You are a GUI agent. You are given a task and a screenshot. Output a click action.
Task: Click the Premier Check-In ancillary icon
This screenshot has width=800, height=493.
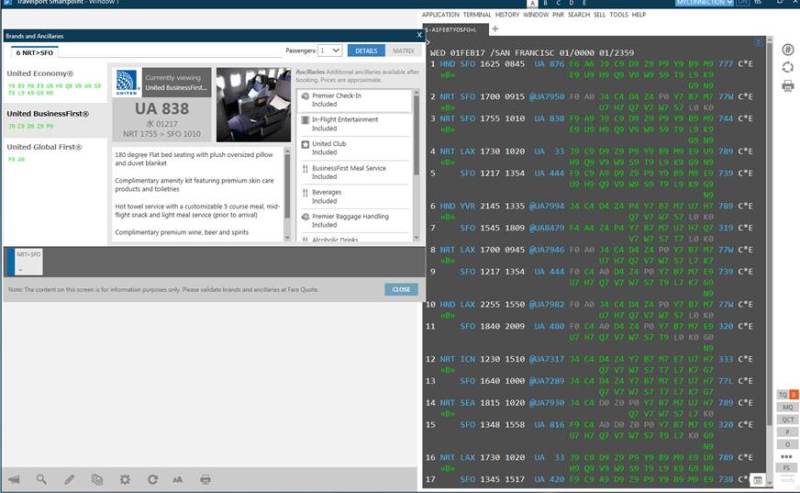point(305,96)
